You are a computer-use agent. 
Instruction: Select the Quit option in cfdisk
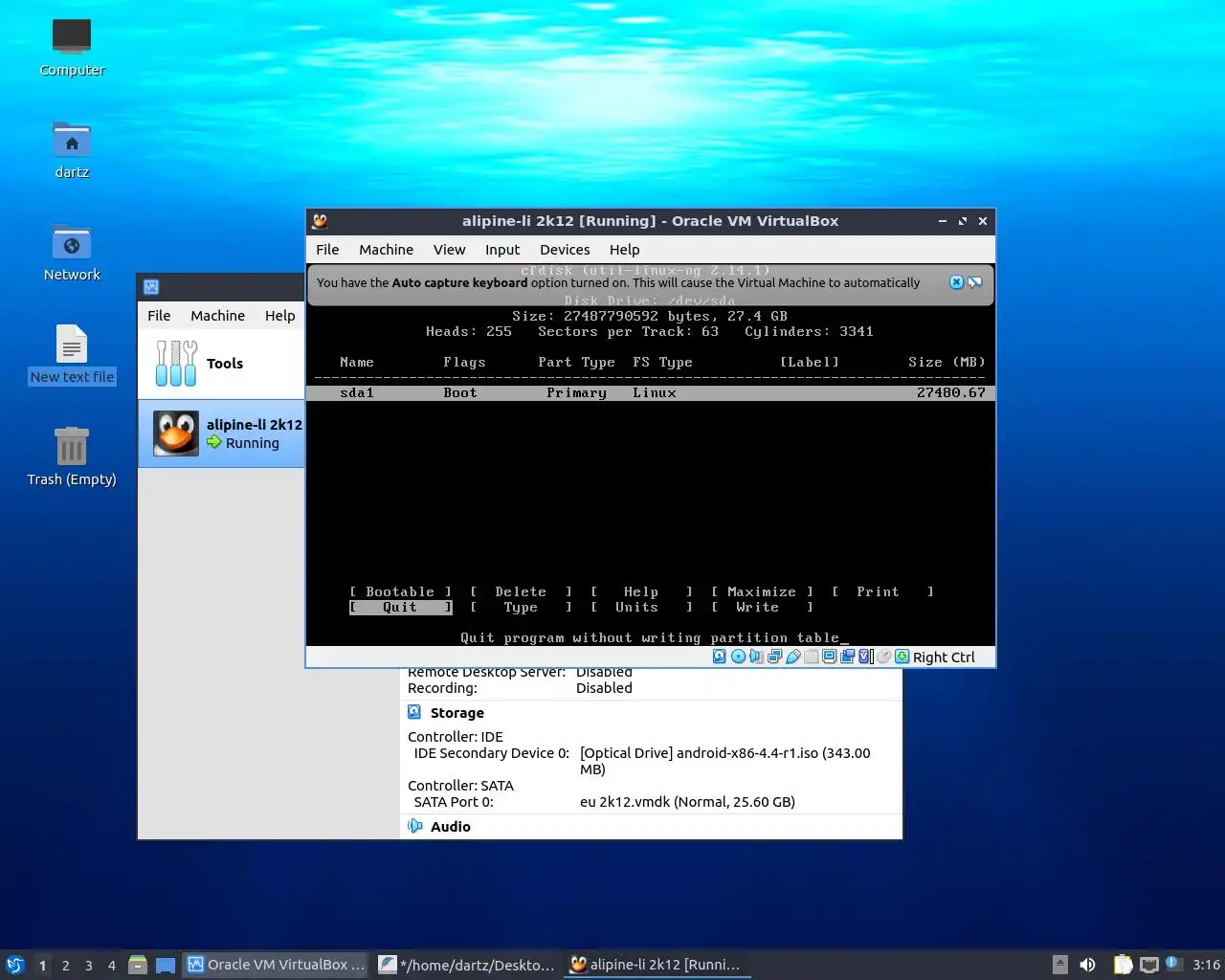click(400, 608)
